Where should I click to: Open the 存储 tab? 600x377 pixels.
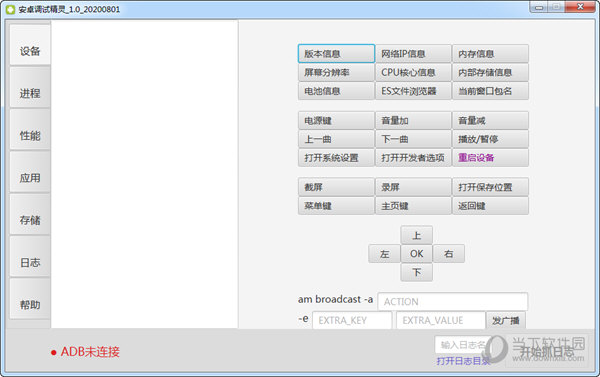click(x=30, y=214)
